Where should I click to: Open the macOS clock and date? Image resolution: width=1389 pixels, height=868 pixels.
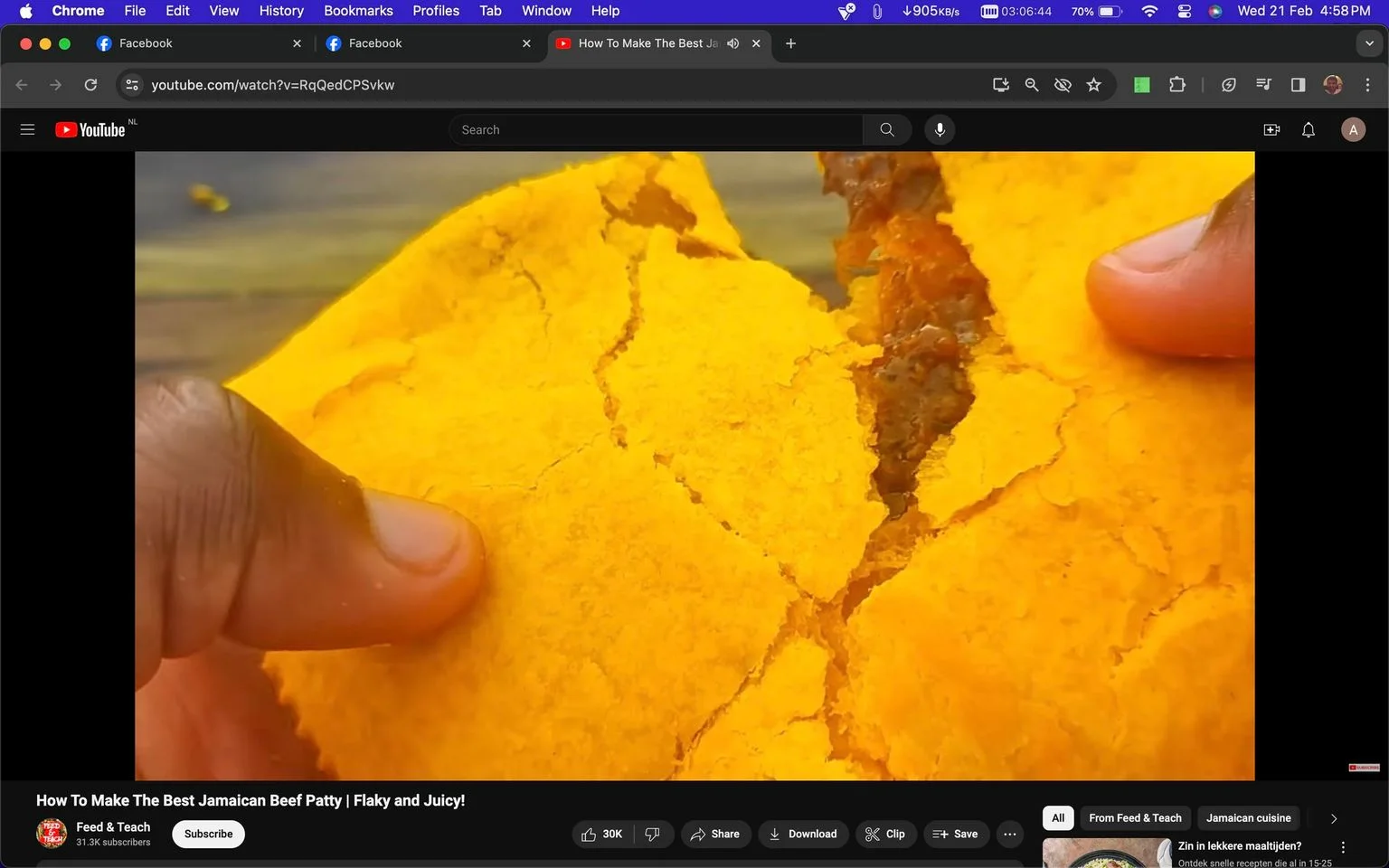coord(1303,11)
